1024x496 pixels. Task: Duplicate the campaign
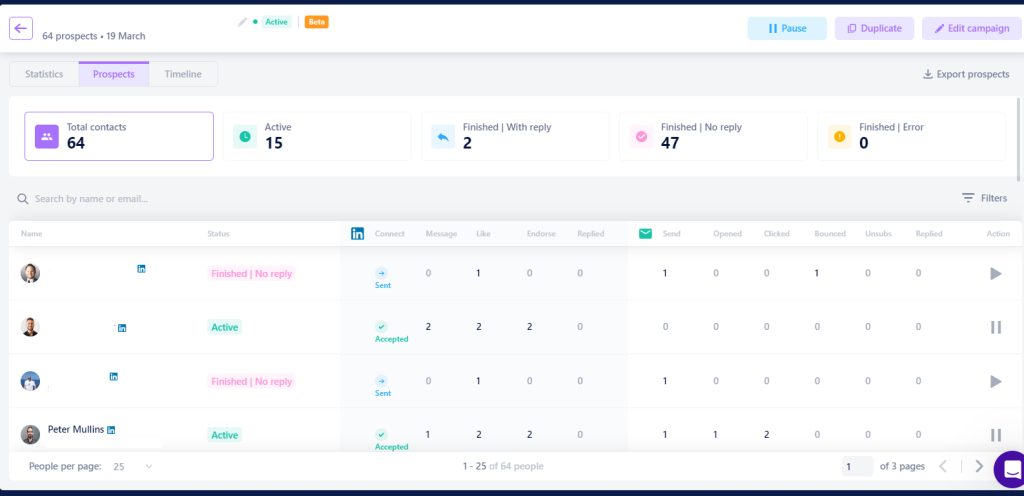tap(874, 28)
